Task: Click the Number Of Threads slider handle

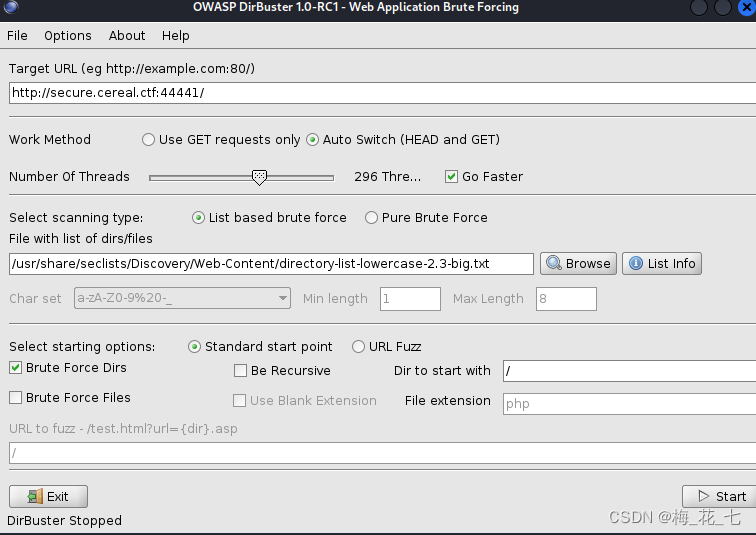Action: pyautogui.click(x=259, y=177)
